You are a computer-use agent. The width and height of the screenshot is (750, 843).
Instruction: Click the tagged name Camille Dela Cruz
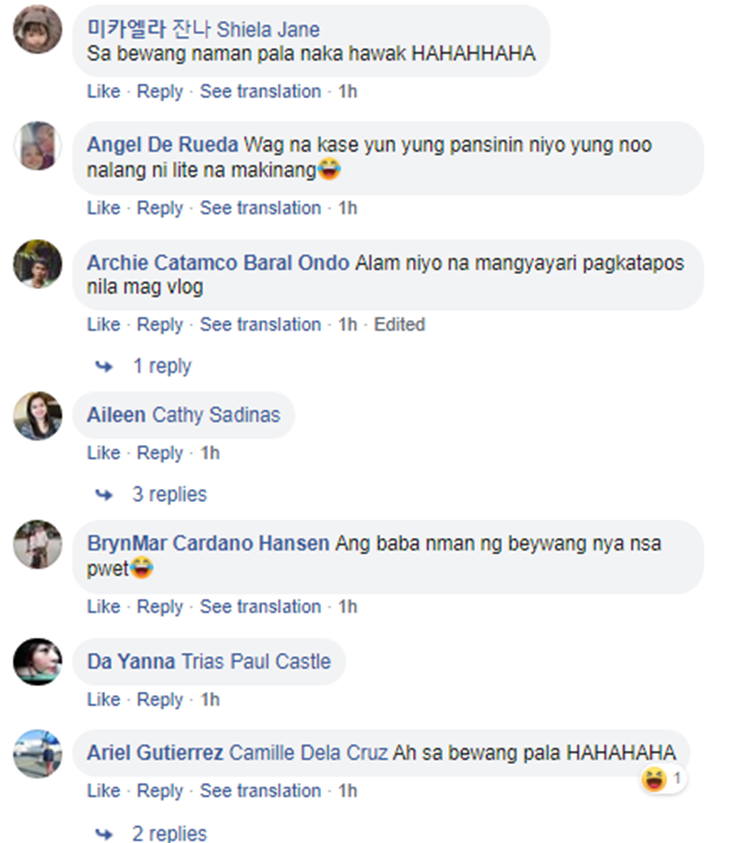click(x=309, y=753)
